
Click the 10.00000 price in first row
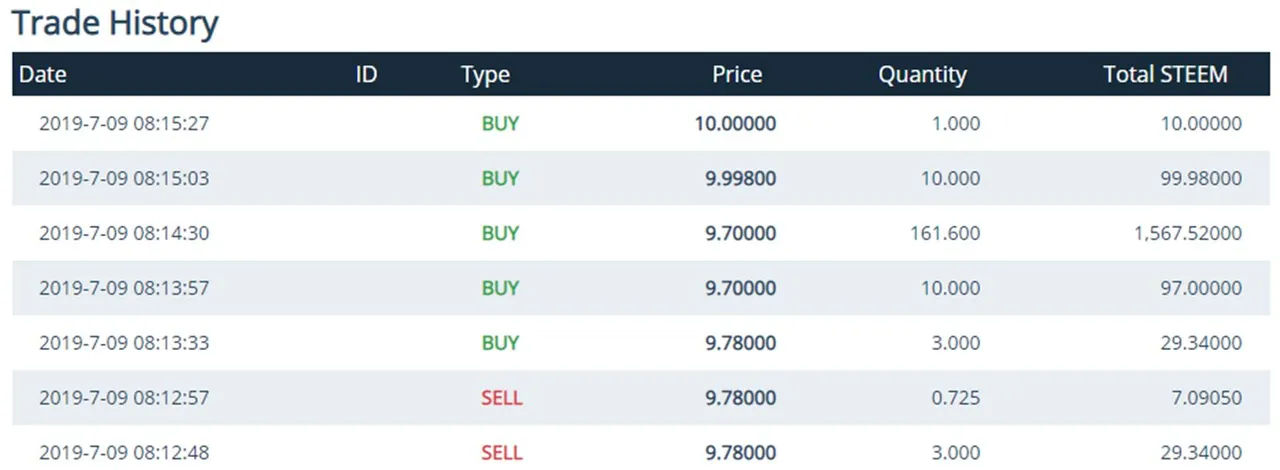[x=736, y=124]
